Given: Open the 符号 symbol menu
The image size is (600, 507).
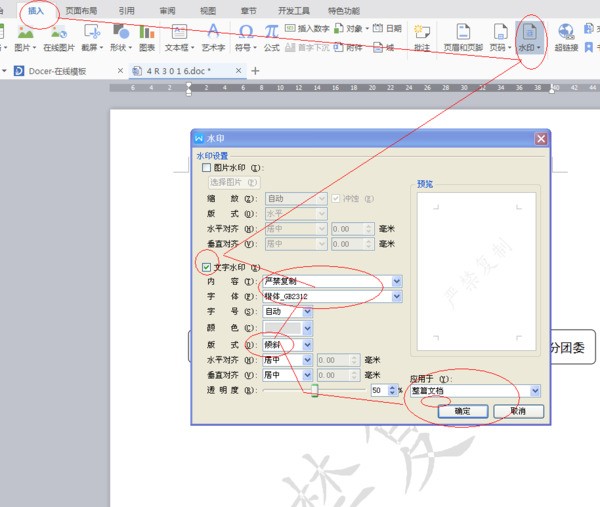Looking at the screenshot, I should [x=245, y=37].
